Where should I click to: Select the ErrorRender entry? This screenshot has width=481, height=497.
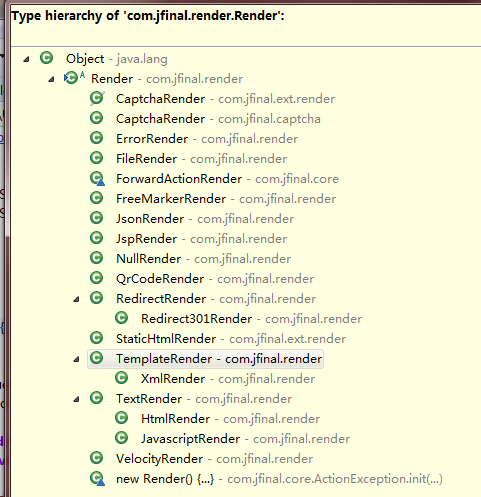tap(207, 139)
